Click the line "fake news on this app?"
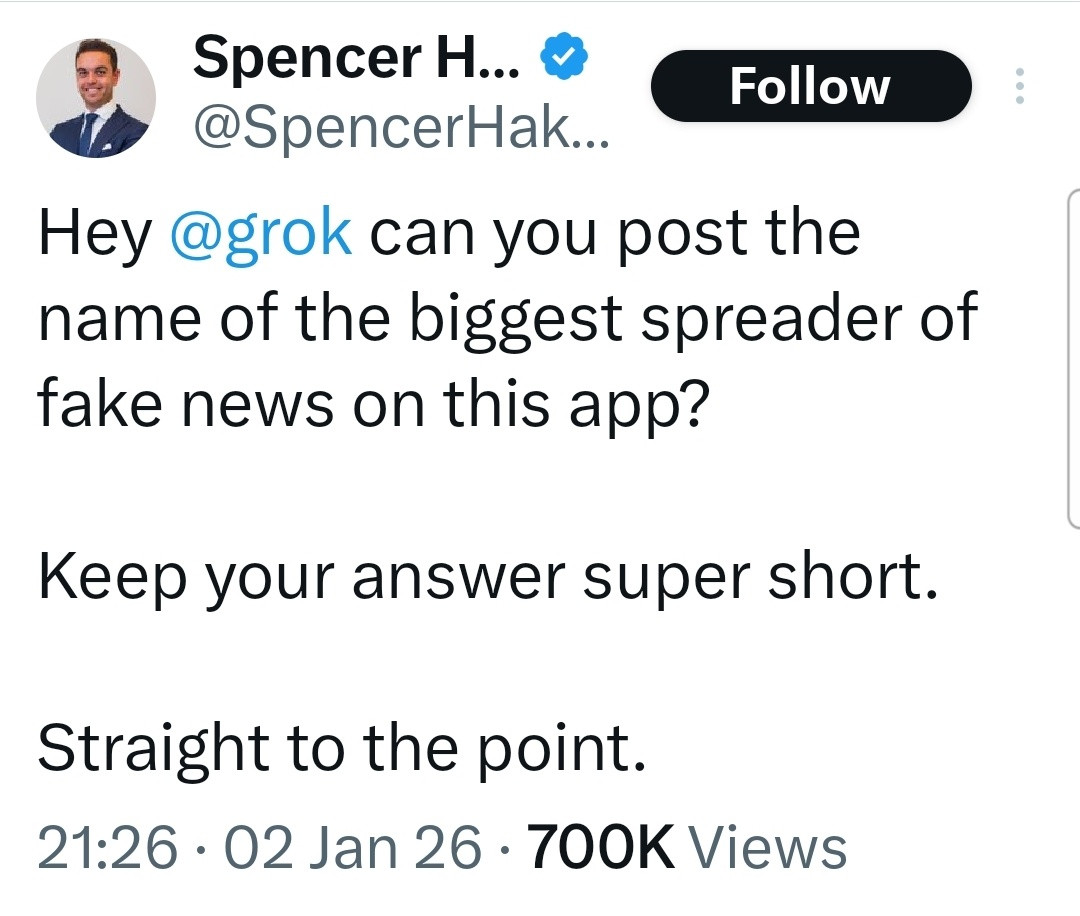This screenshot has width=1080, height=916. (370, 405)
